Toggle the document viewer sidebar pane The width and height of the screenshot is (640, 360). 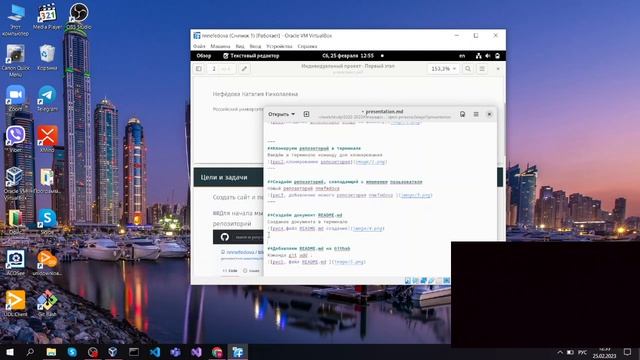tap(199, 69)
